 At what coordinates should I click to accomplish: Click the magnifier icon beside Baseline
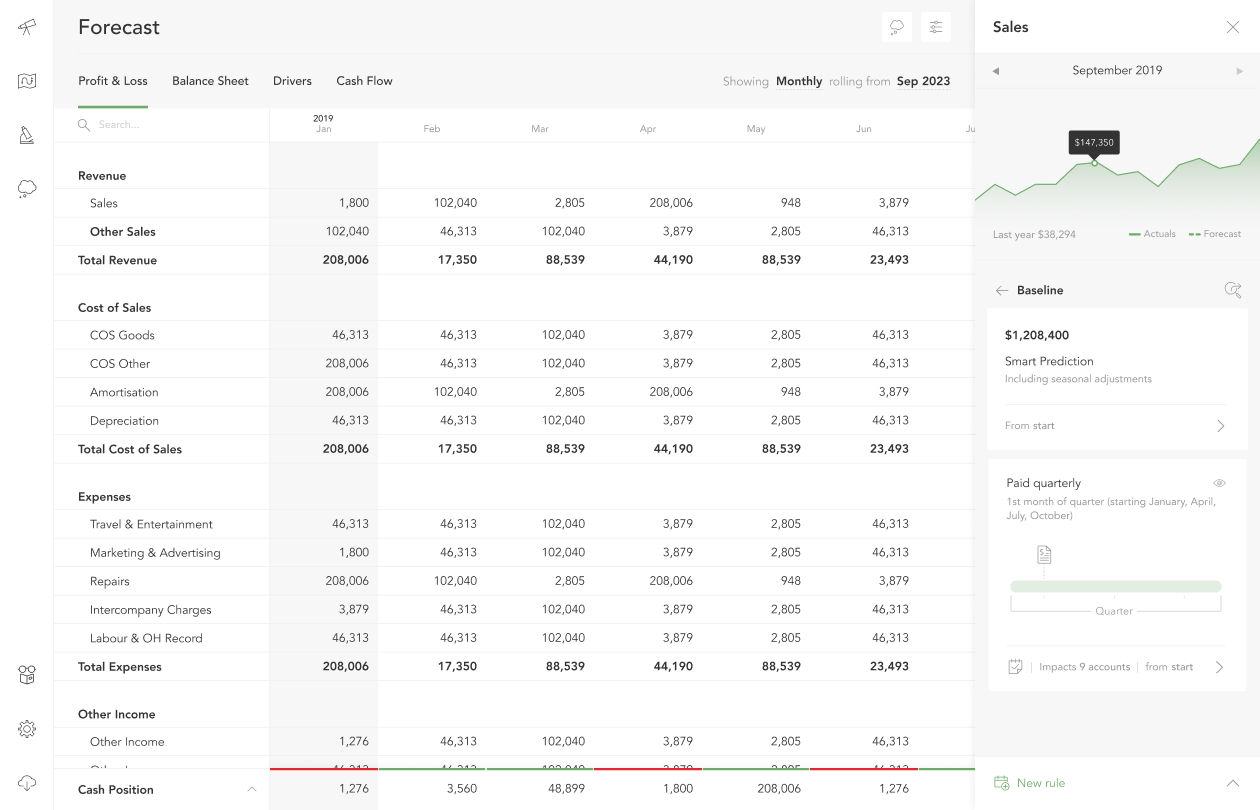coord(1233,290)
